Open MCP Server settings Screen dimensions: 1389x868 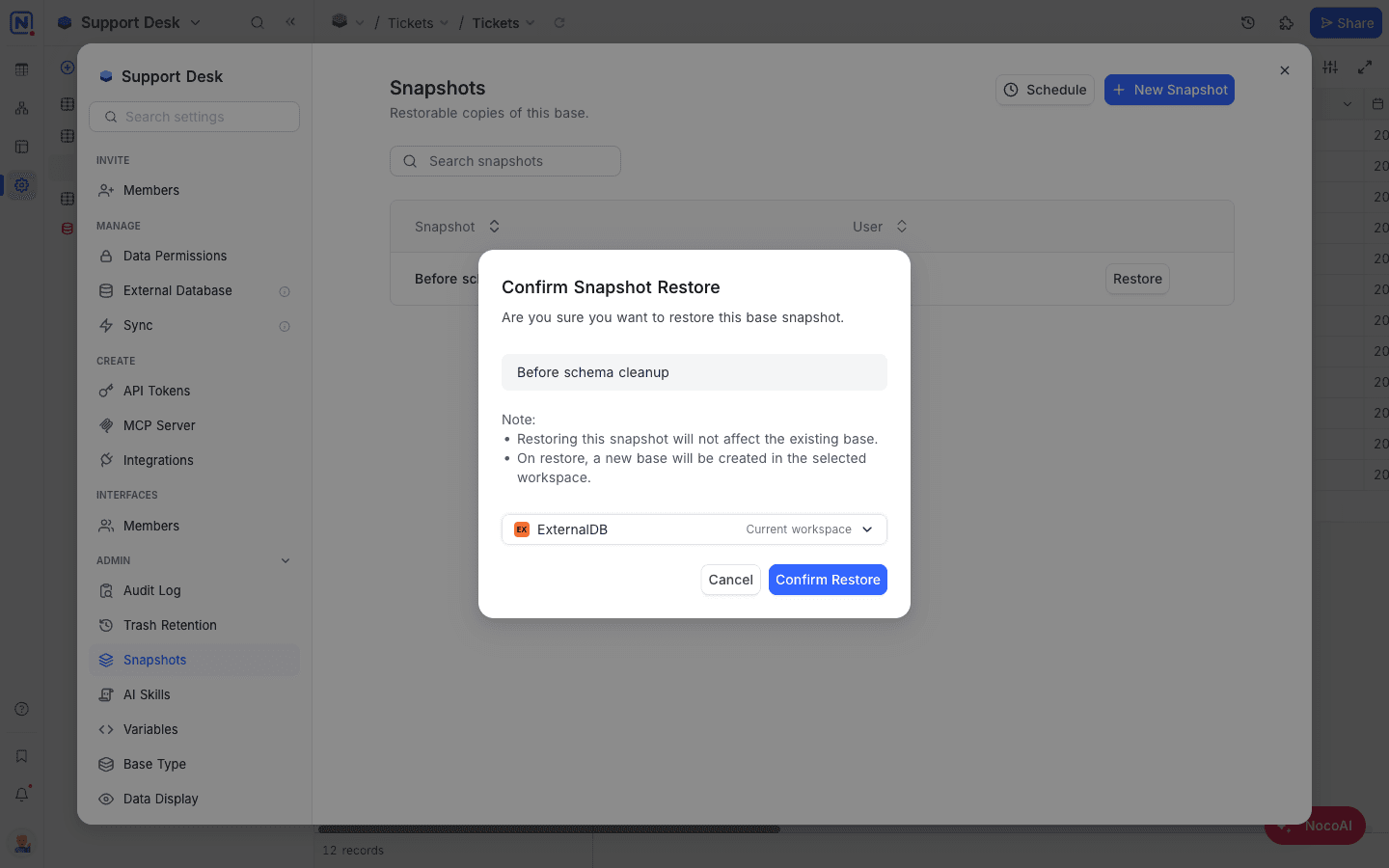pyautogui.click(x=194, y=425)
